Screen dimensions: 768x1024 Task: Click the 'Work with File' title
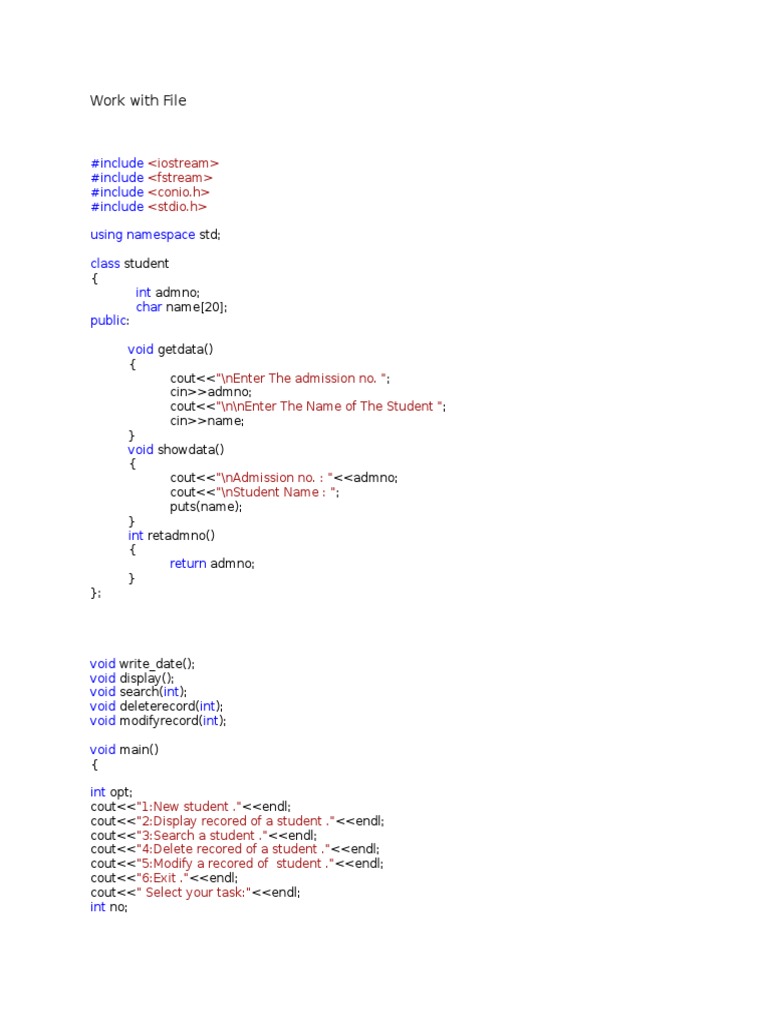click(138, 101)
